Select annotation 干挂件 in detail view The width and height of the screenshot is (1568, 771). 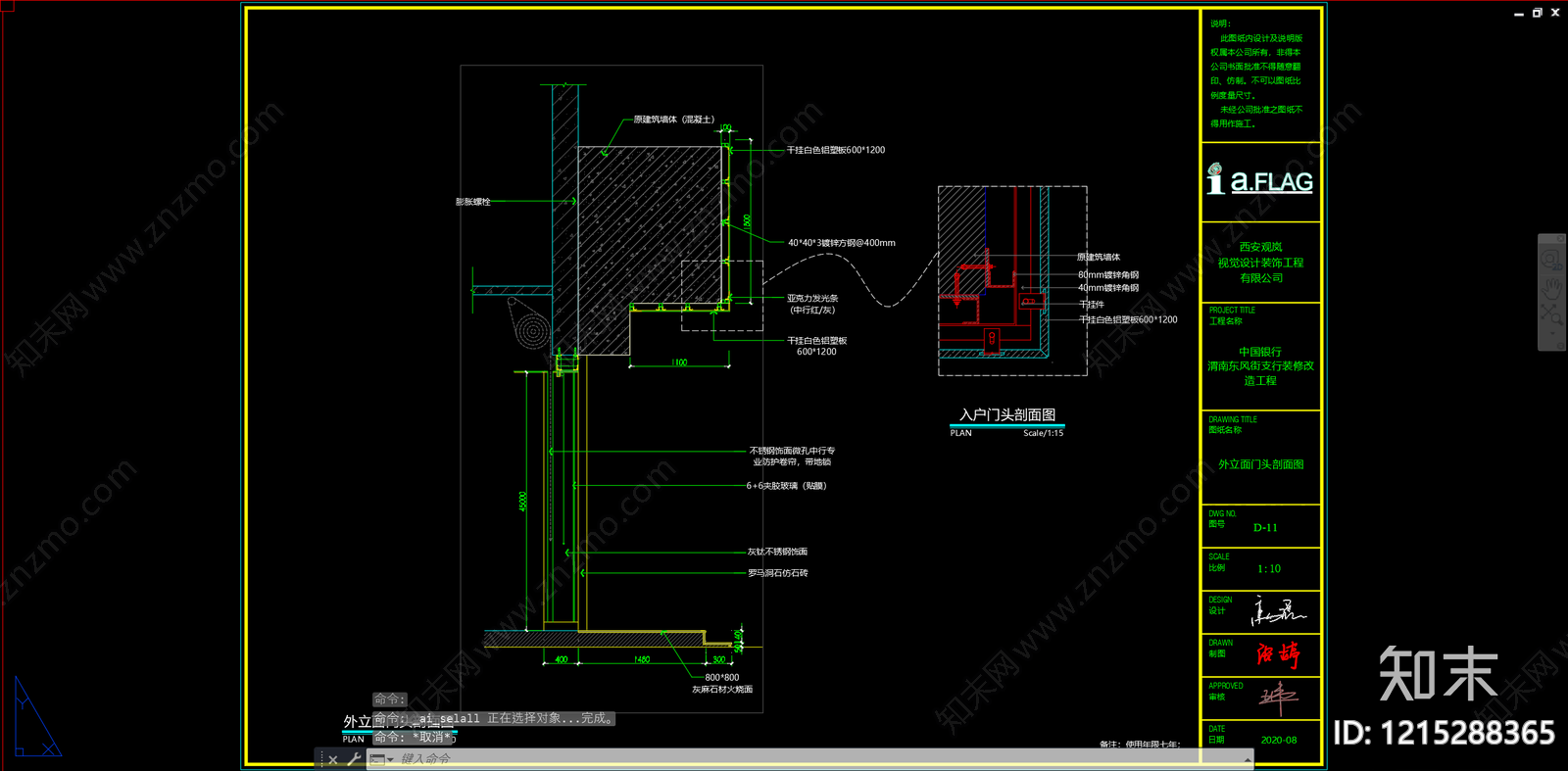coord(1091,305)
